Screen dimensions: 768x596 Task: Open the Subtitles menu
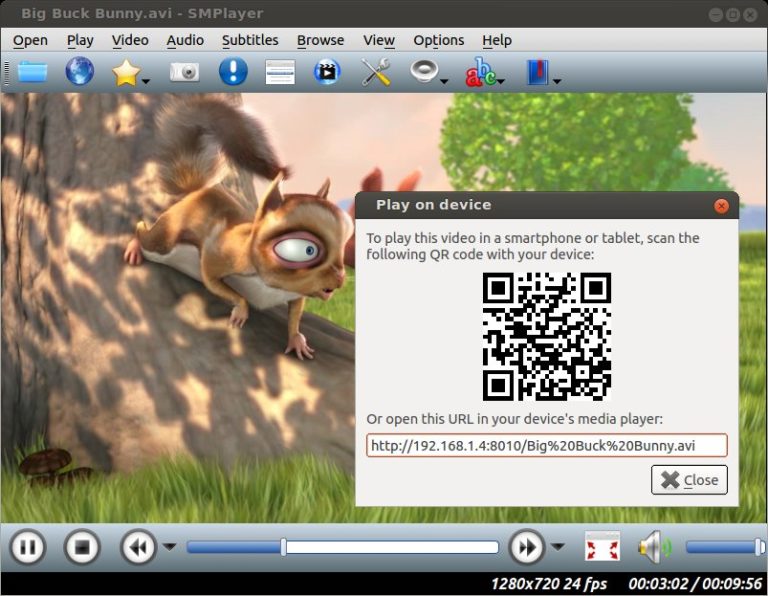tap(250, 40)
